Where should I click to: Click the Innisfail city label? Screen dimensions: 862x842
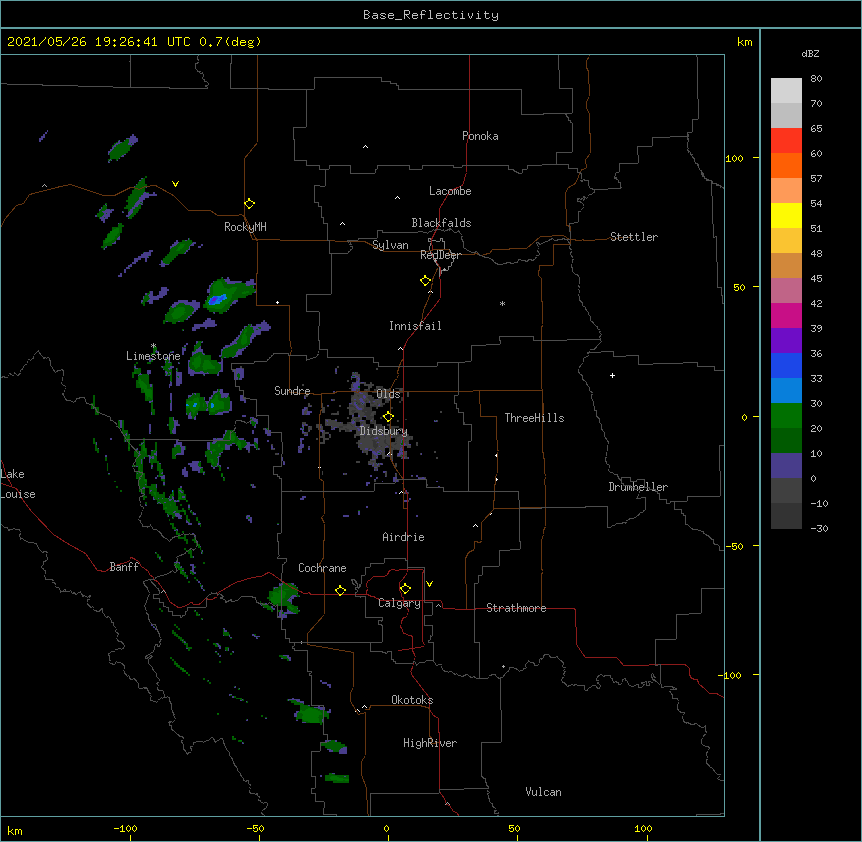tap(415, 326)
